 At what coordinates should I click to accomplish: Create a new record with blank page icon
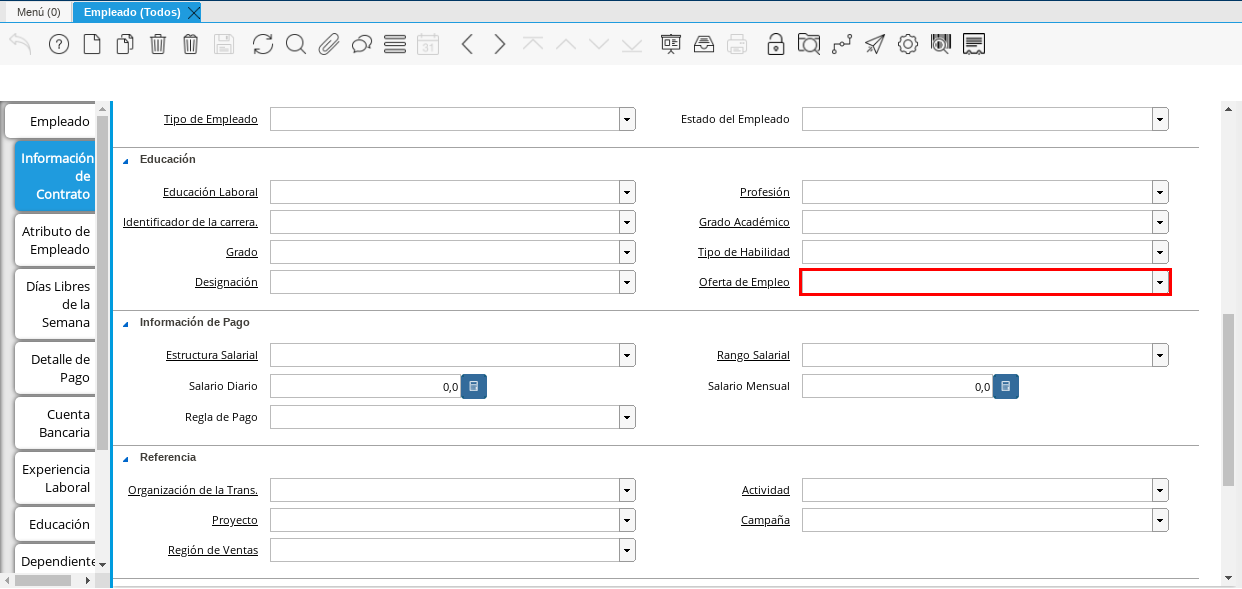click(92, 44)
